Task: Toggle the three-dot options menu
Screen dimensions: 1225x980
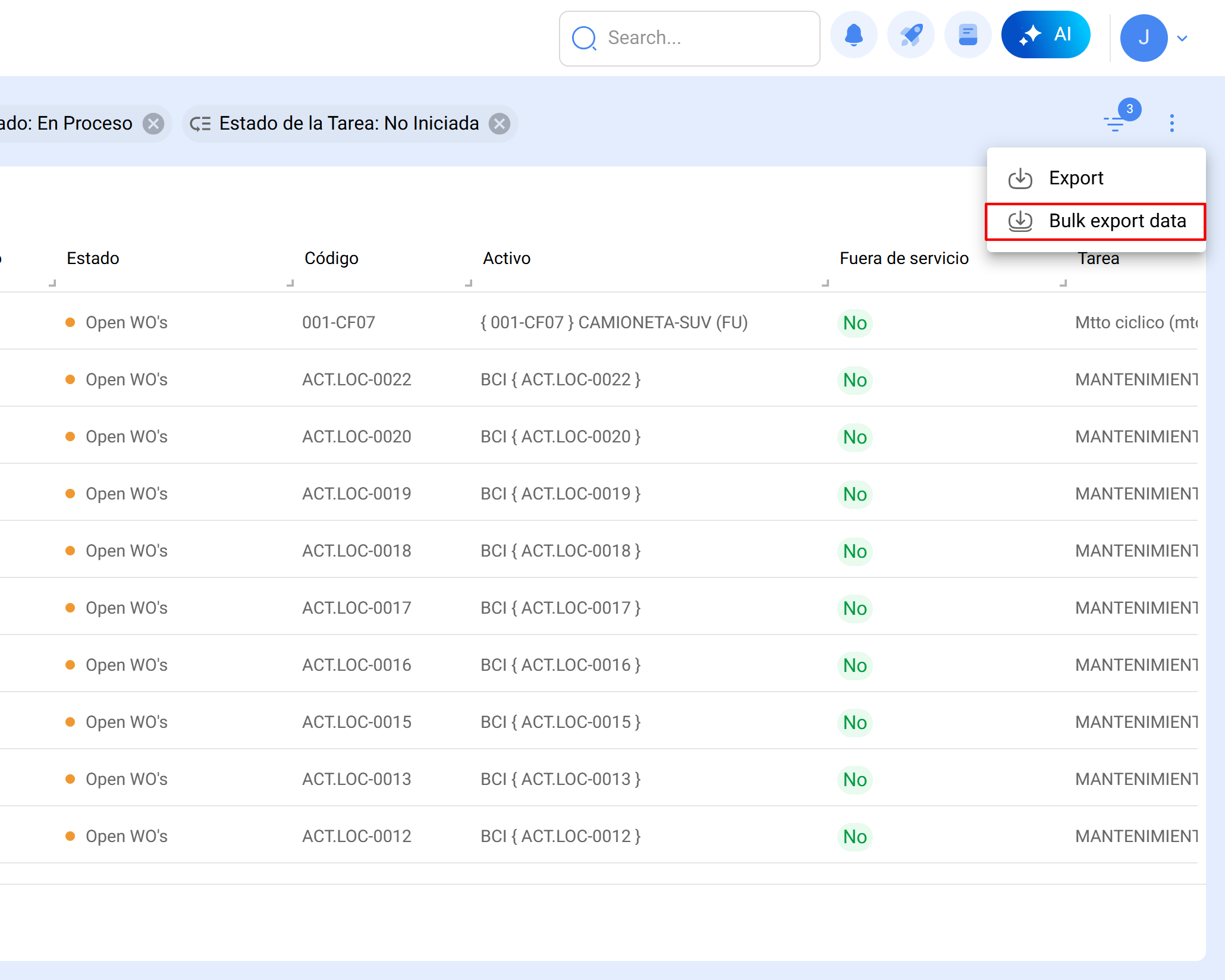Action: [1171, 123]
